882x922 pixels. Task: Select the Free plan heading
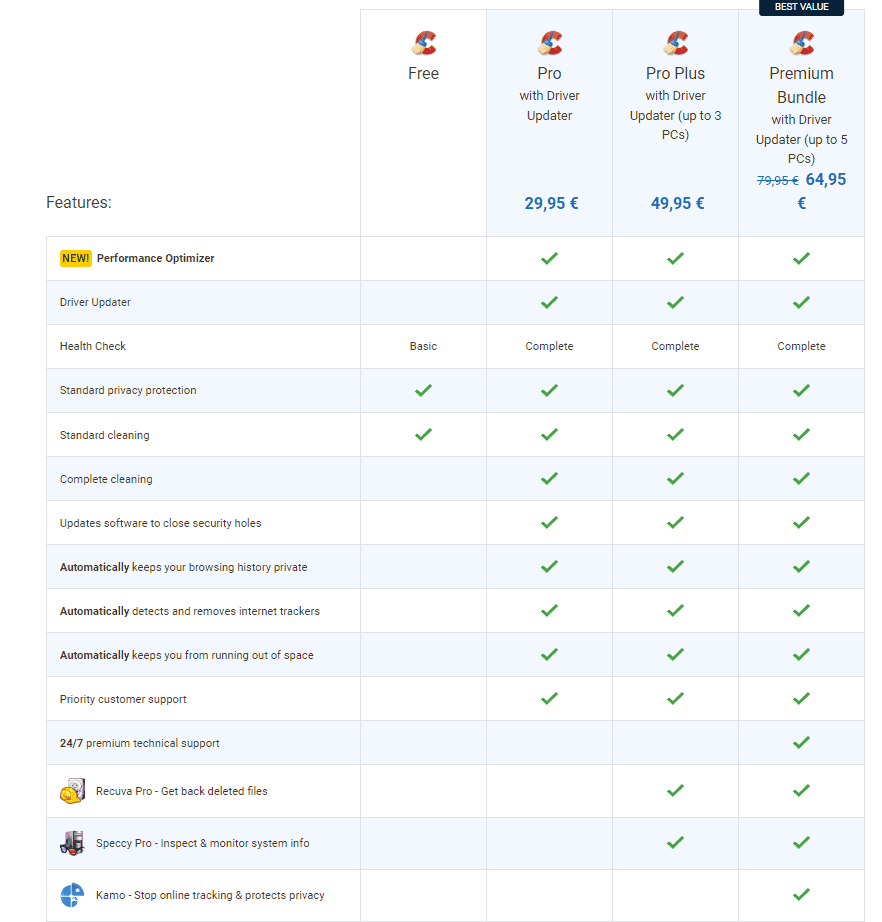click(423, 74)
